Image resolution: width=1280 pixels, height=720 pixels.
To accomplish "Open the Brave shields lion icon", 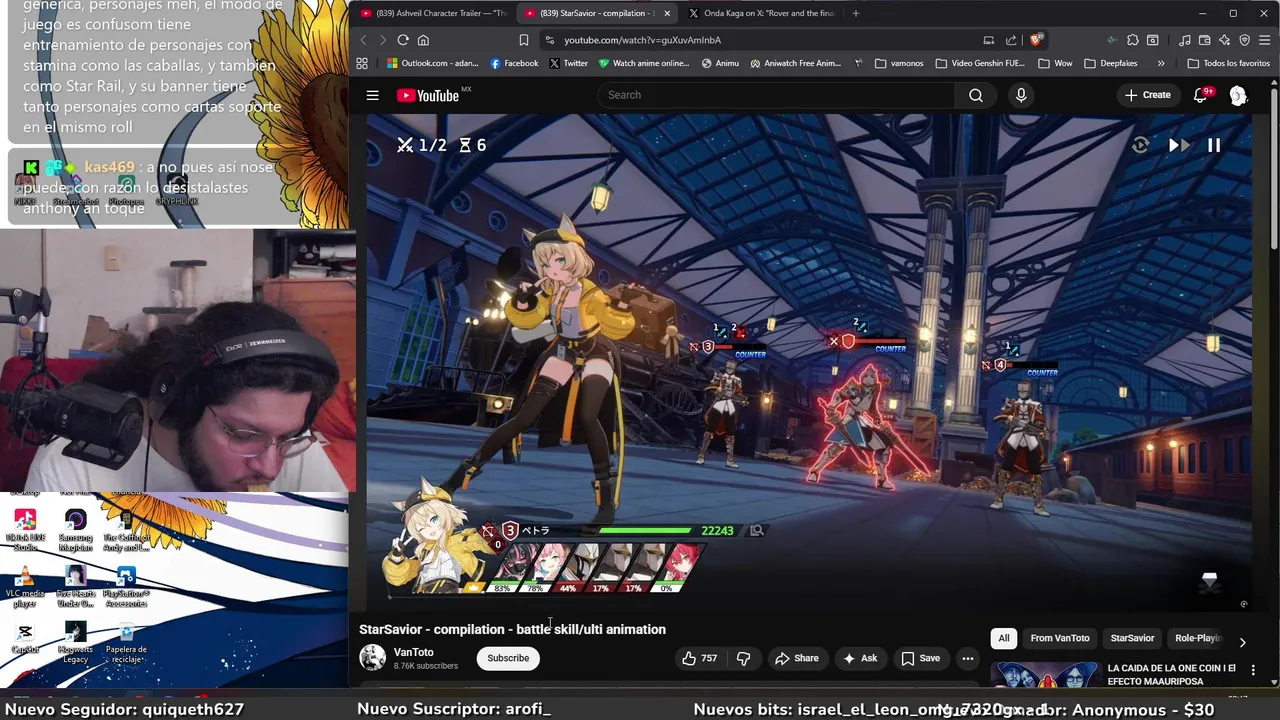I will [1036, 40].
